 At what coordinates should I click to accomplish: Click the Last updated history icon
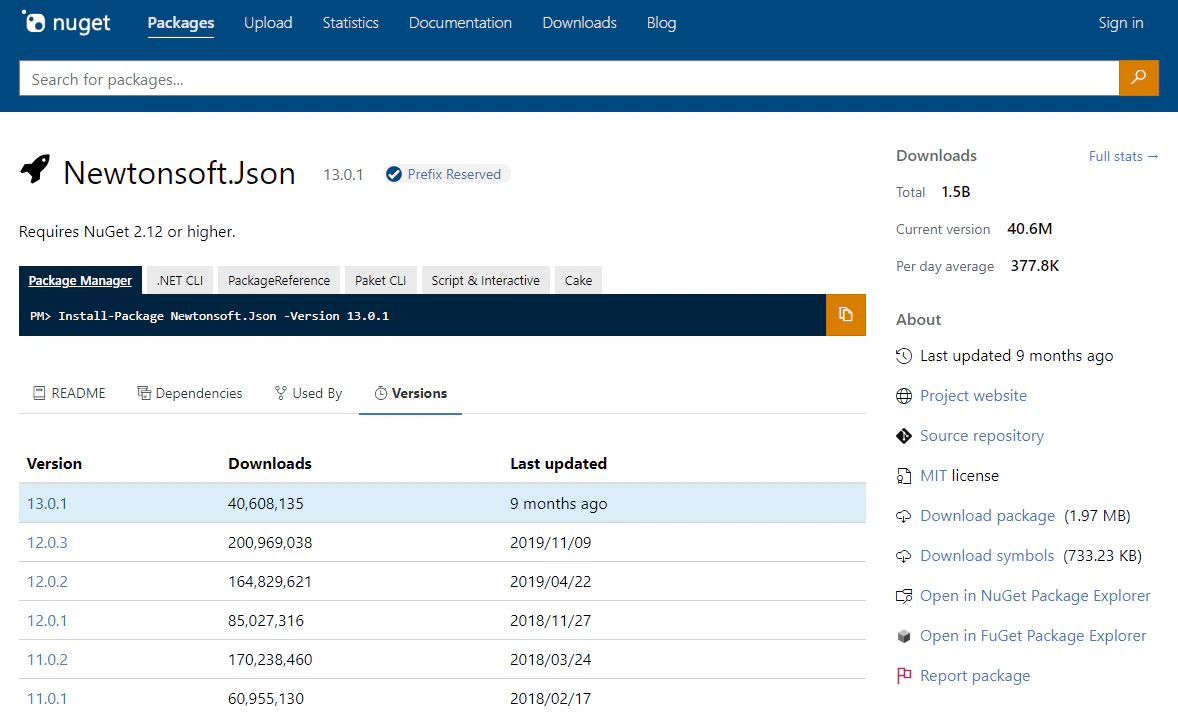coord(904,356)
